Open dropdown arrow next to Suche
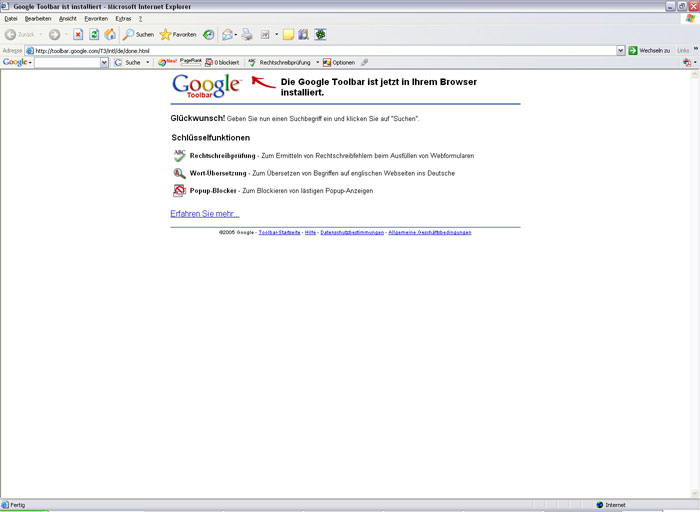The height and width of the screenshot is (512, 700). click(x=148, y=62)
